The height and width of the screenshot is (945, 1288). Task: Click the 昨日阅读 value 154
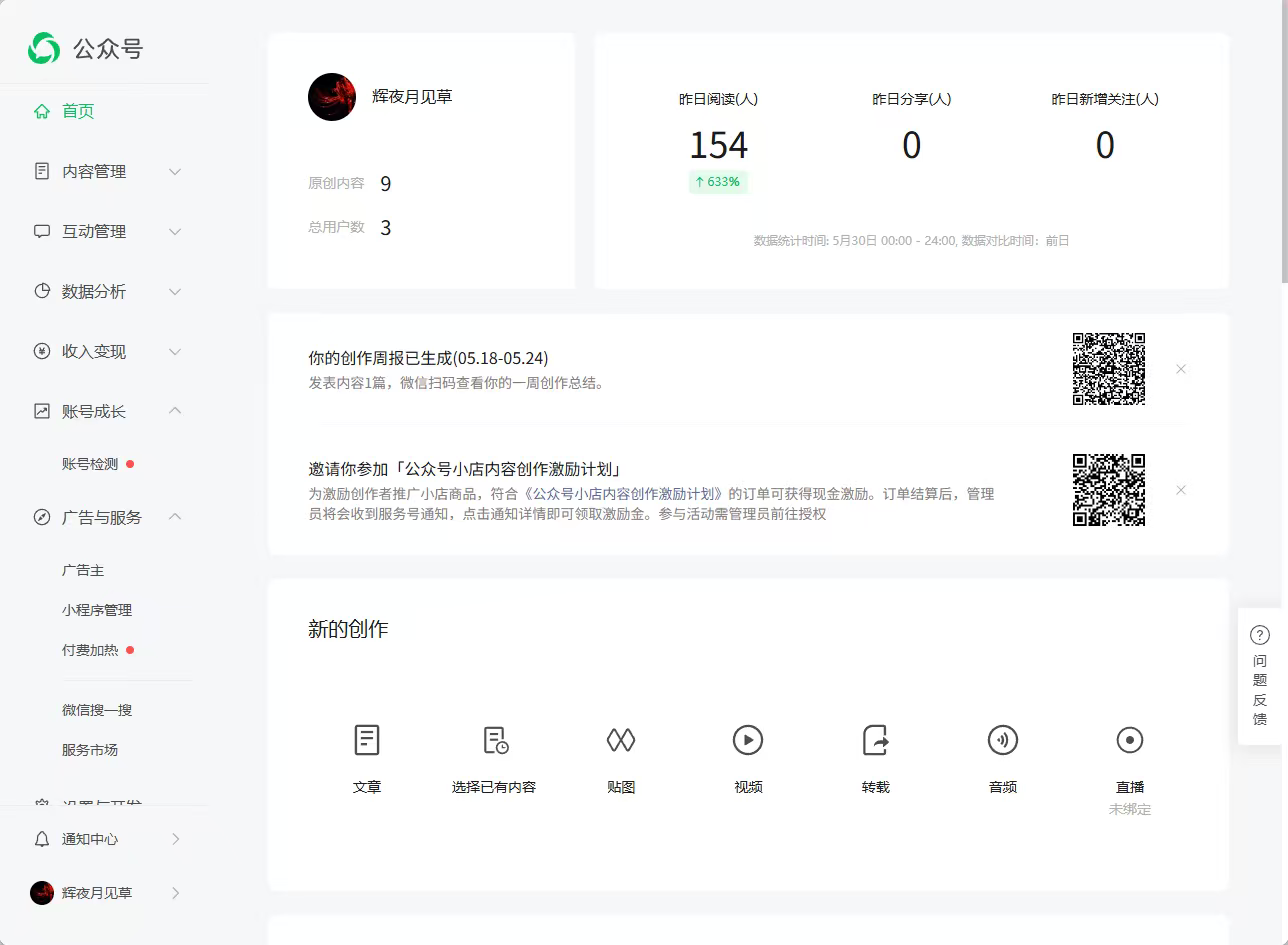pos(718,146)
